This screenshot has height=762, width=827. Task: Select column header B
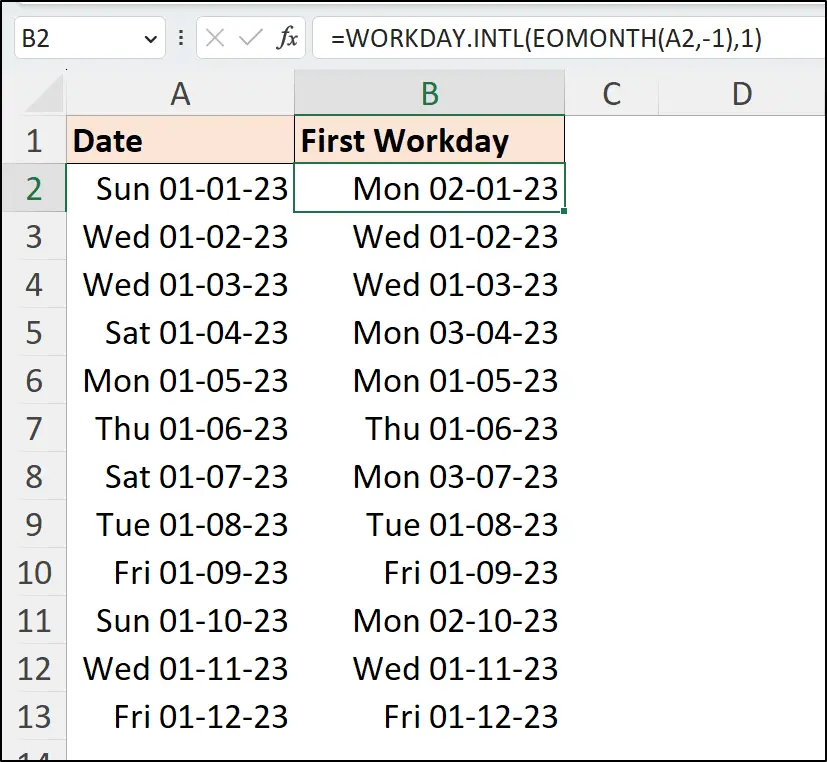[429, 94]
